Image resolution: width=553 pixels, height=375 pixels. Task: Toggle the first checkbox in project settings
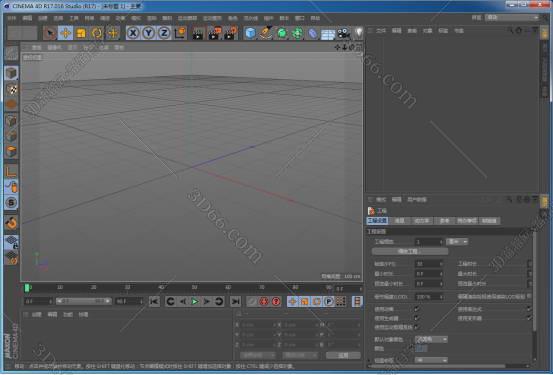(417, 309)
